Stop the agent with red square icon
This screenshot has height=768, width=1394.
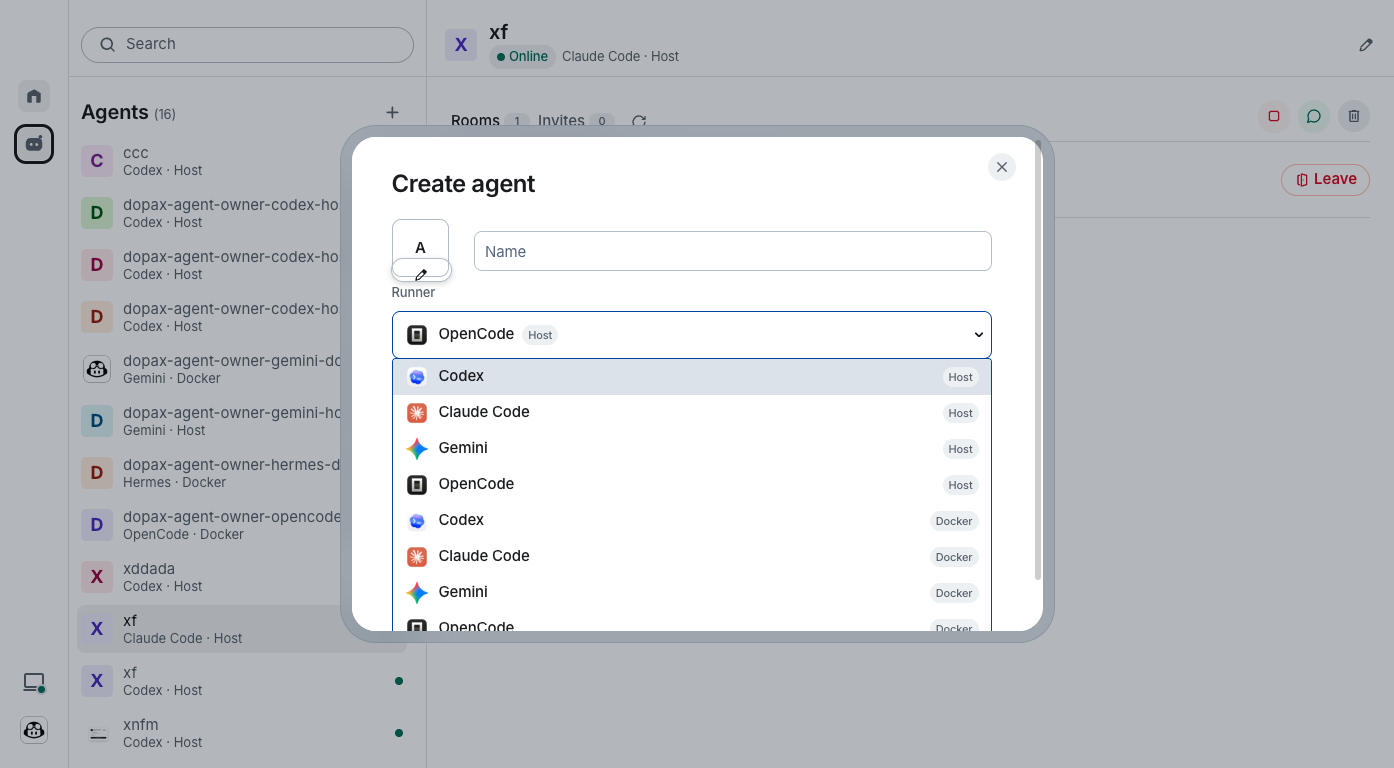1274,116
